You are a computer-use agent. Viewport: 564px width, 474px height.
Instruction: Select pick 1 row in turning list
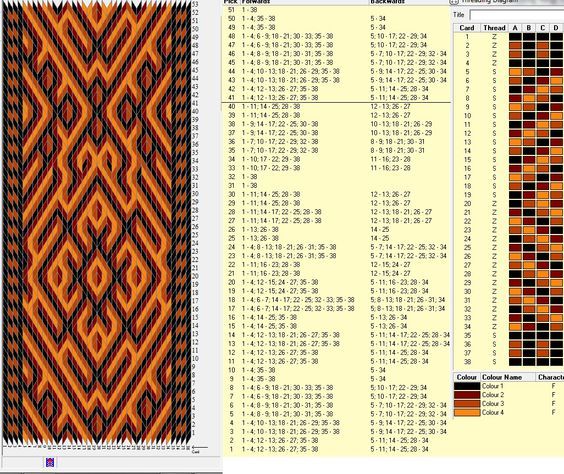[x=336, y=449]
